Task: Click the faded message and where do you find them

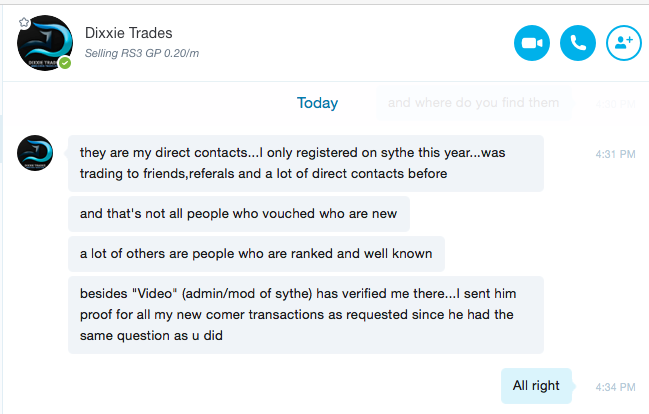Action: pyautogui.click(x=474, y=103)
